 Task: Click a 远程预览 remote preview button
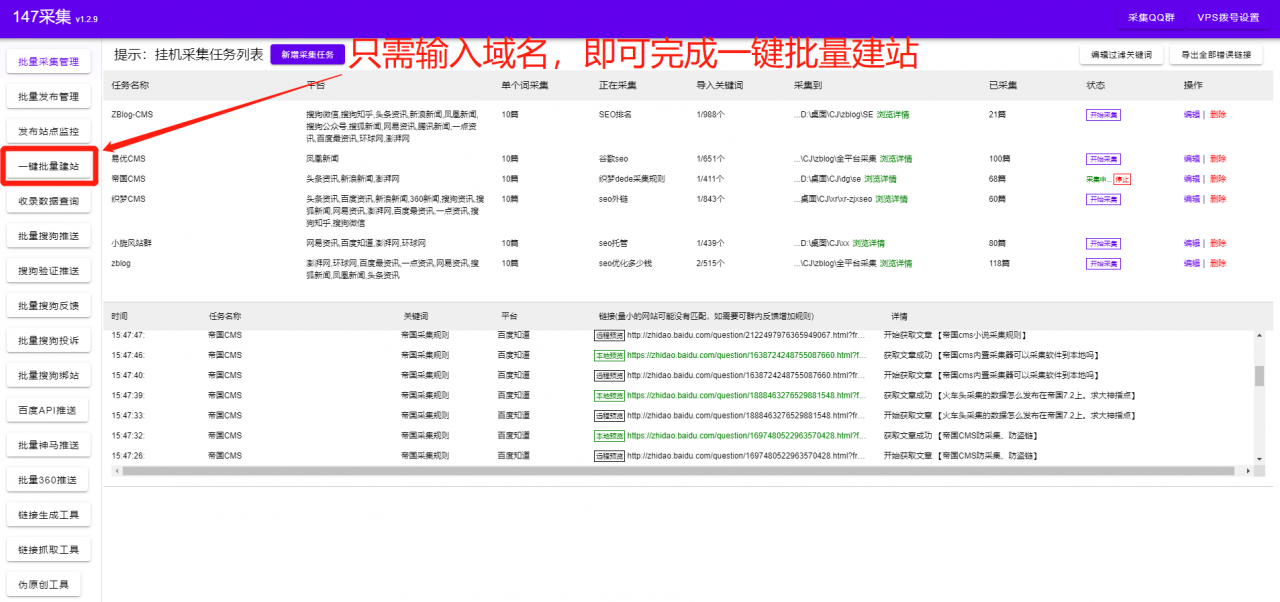[610, 334]
